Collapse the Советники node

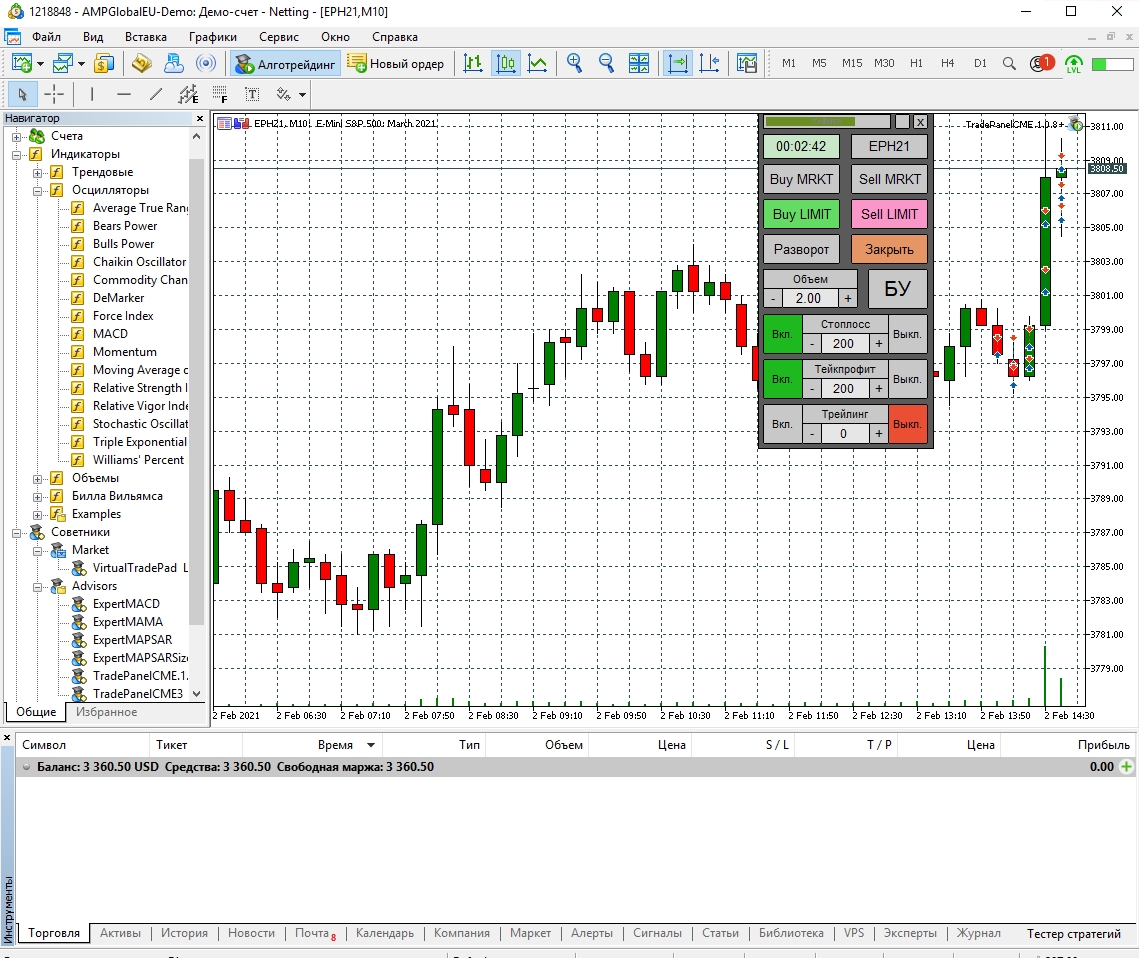(16, 533)
